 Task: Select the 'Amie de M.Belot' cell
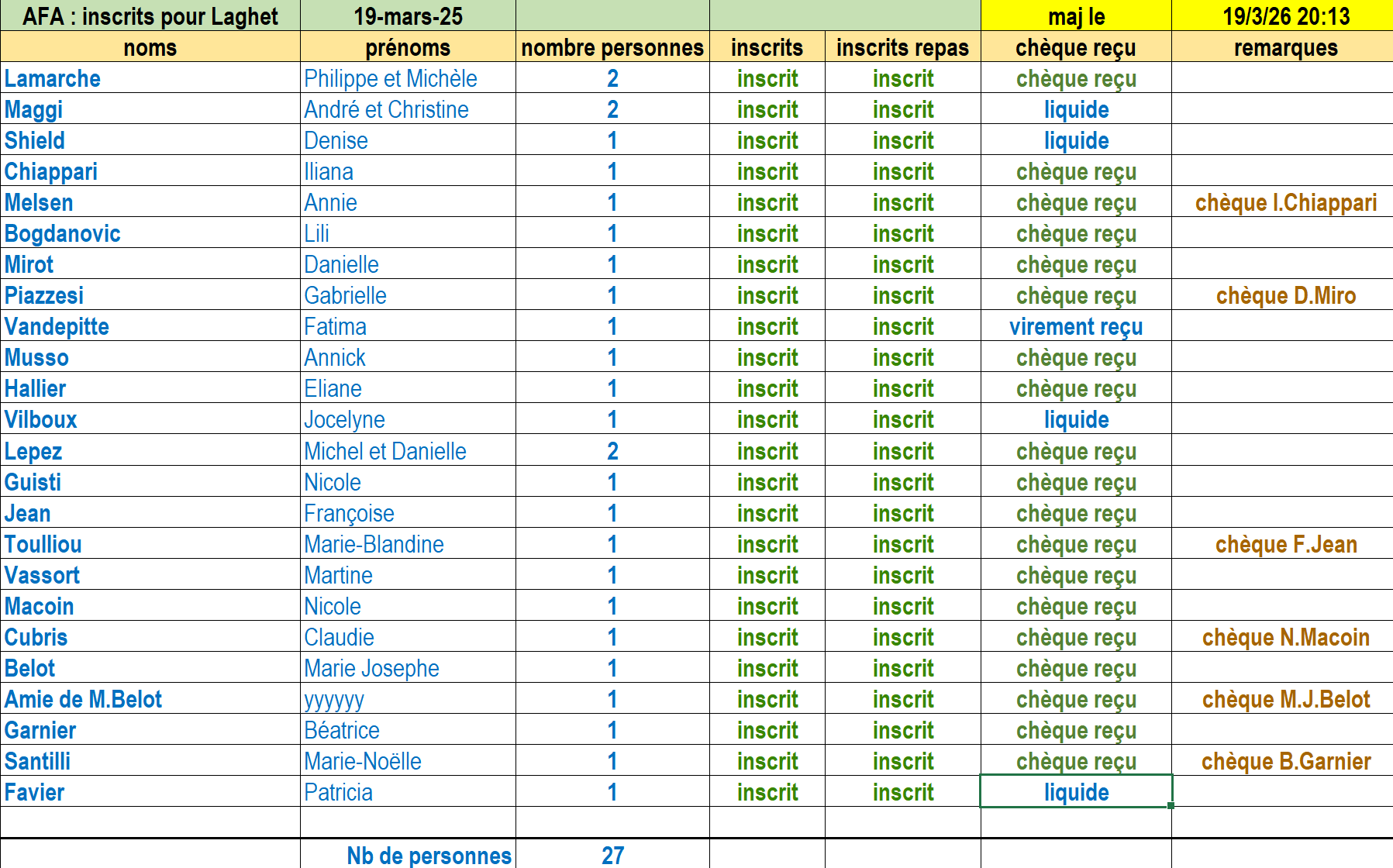click(84, 699)
